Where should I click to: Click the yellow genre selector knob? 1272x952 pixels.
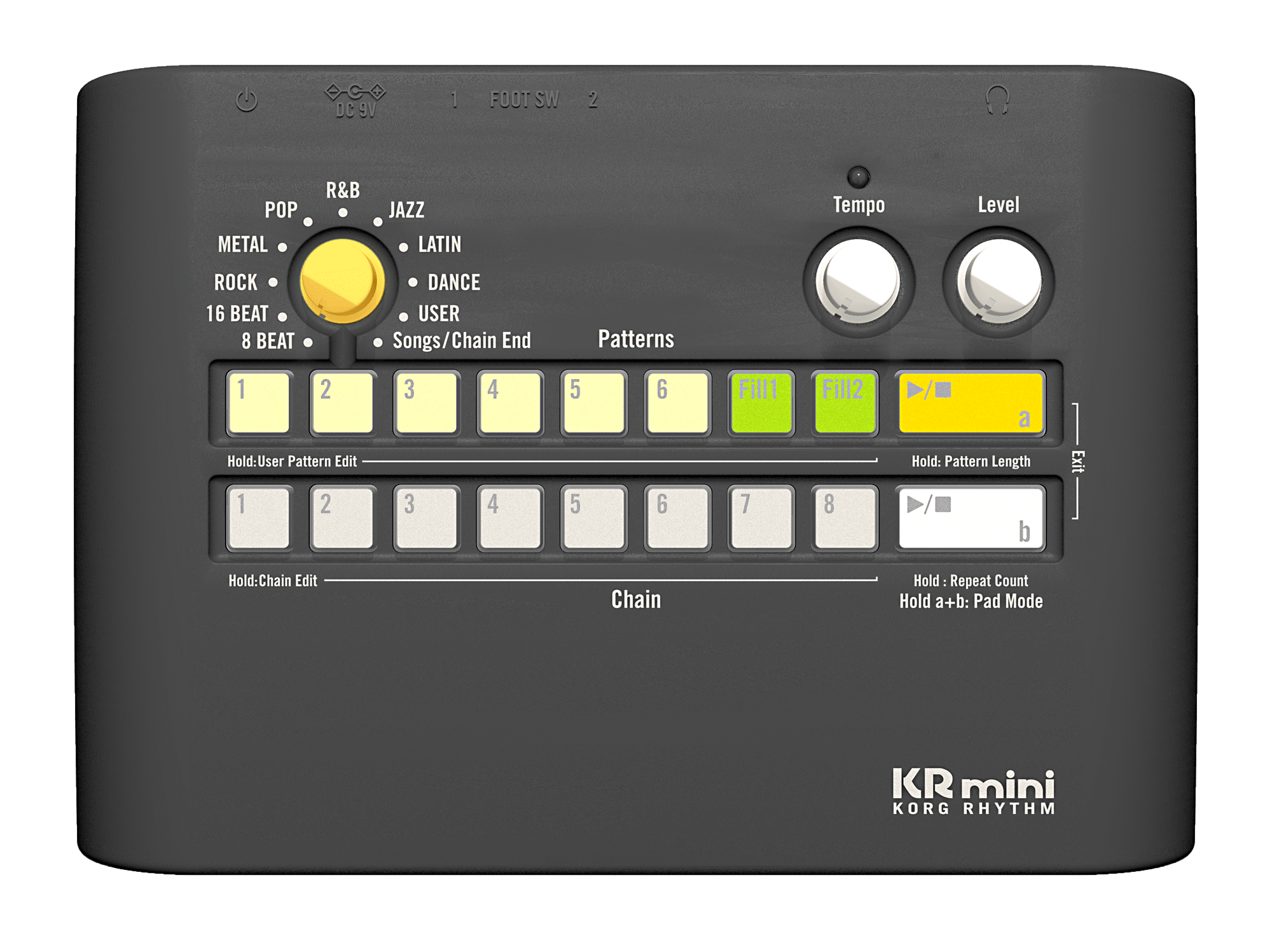pyautogui.click(x=342, y=281)
